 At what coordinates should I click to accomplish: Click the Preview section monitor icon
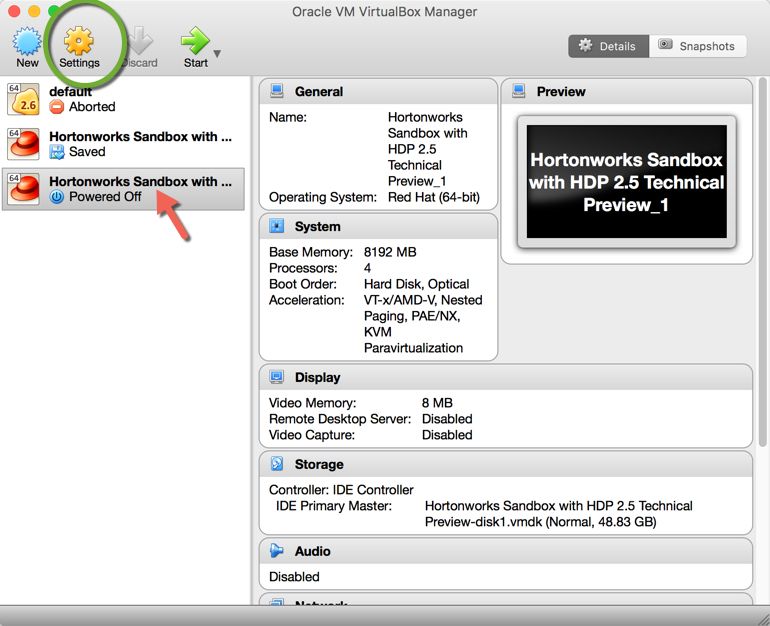(x=519, y=91)
